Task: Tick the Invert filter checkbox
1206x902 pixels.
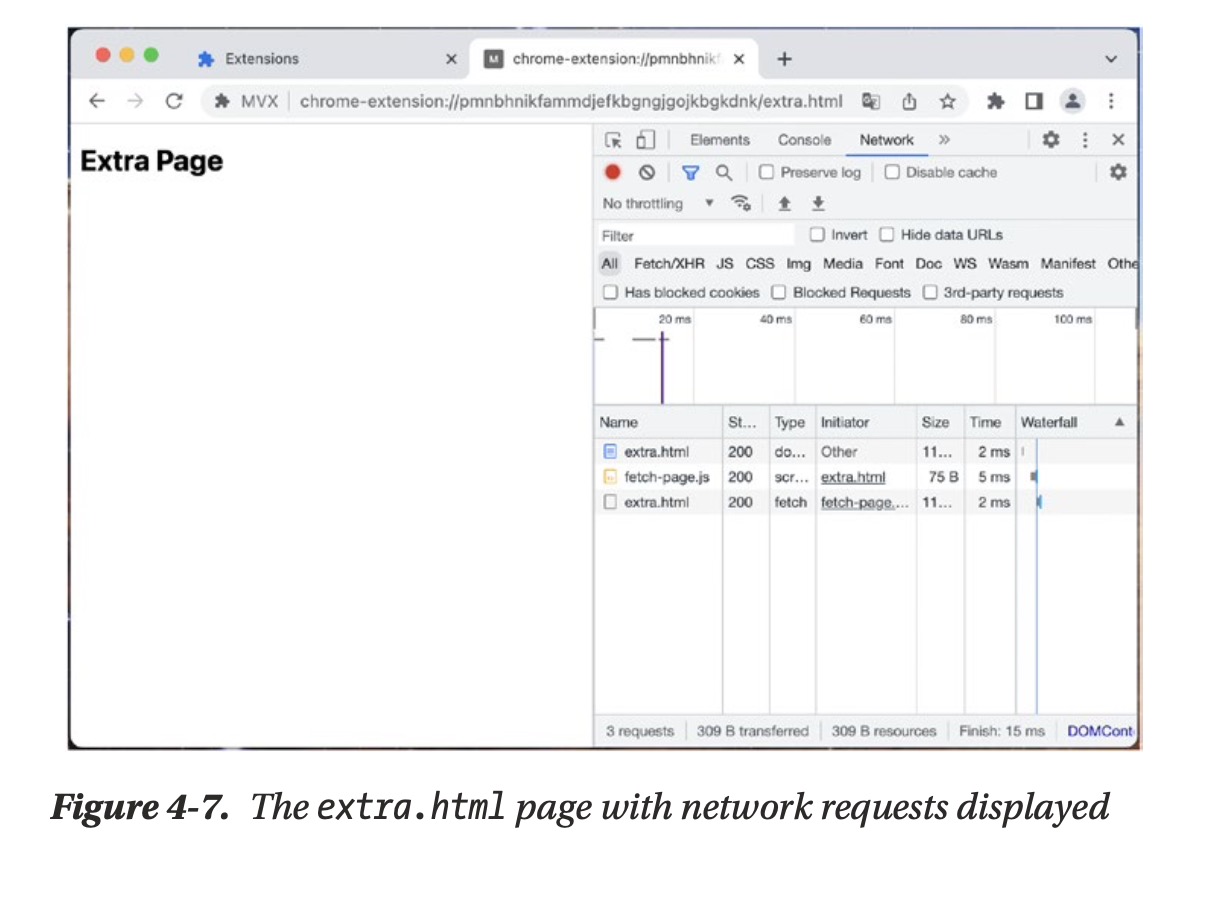Action: point(817,235)
